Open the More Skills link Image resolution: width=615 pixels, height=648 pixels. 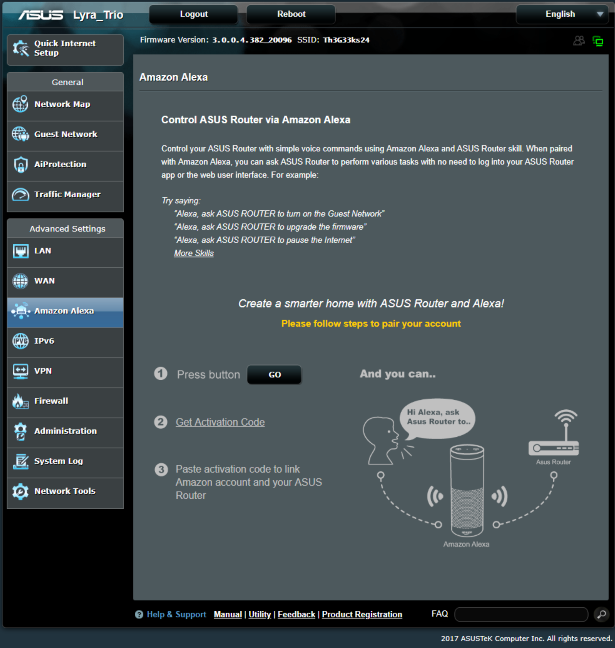click(194, 253)
